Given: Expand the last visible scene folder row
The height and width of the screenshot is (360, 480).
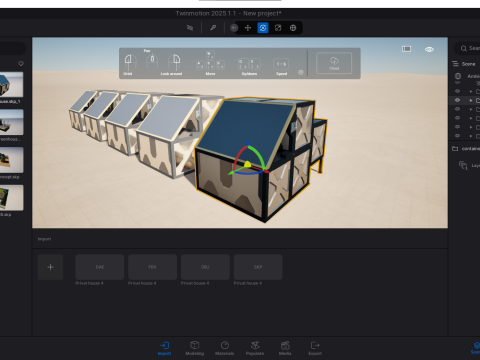Looking at the screenshot, I should [x=471, y=136].
